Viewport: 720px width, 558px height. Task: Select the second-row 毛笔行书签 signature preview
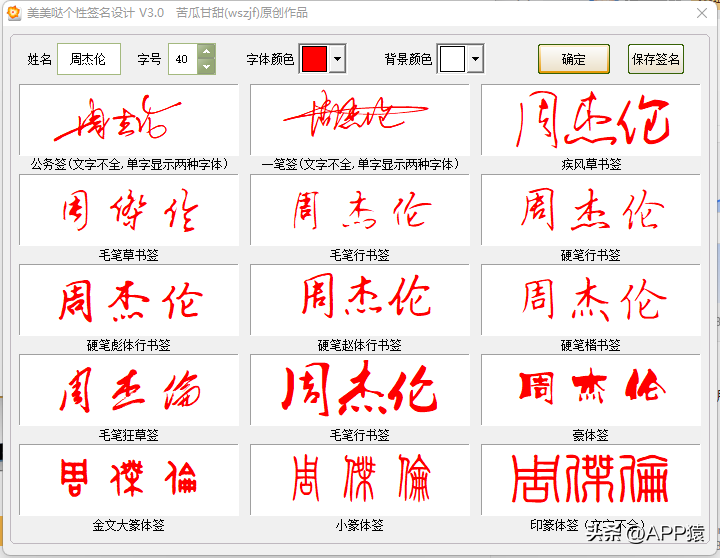[360, 210]
